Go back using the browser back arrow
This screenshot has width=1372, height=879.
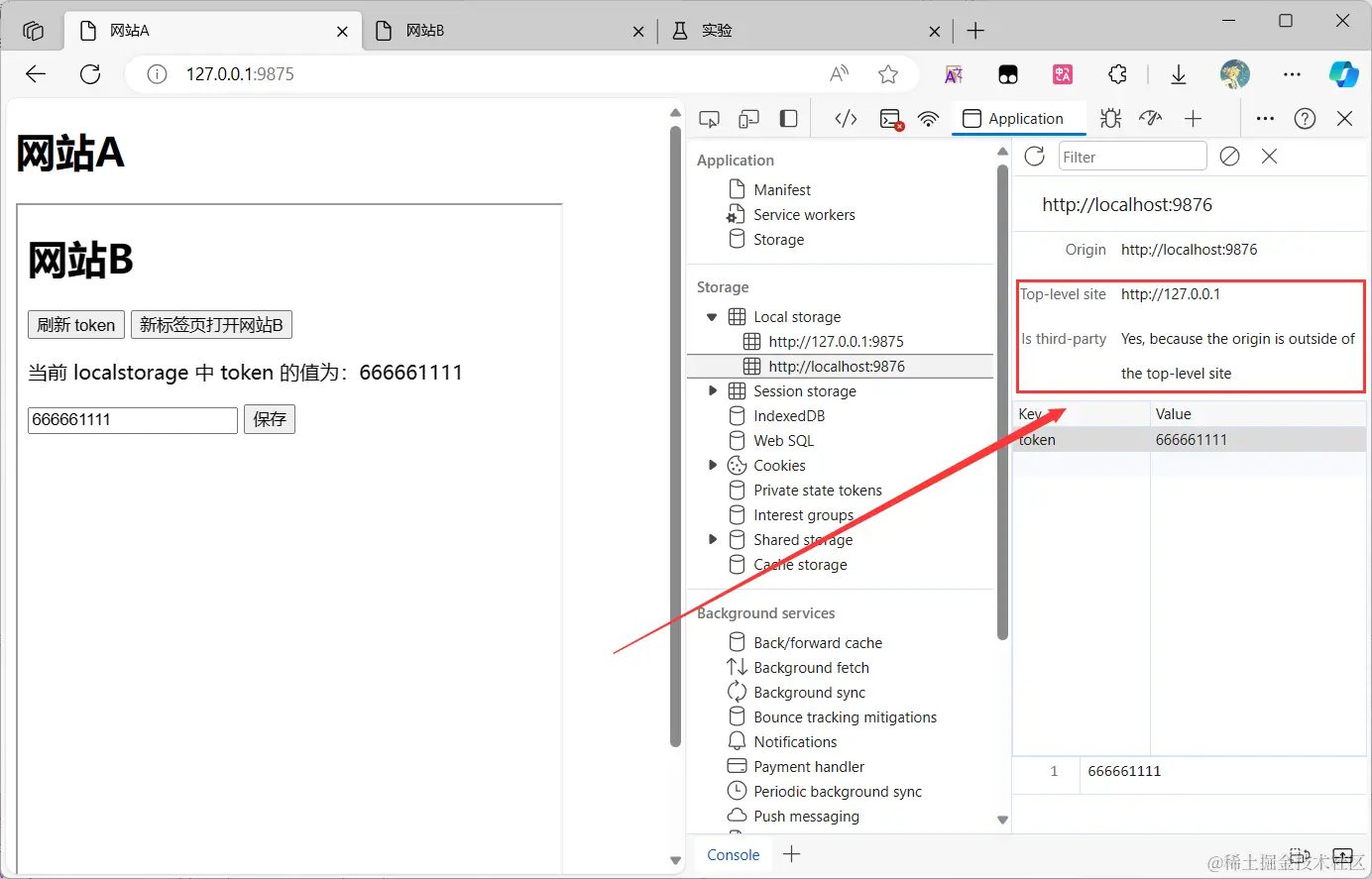[36, 74]
